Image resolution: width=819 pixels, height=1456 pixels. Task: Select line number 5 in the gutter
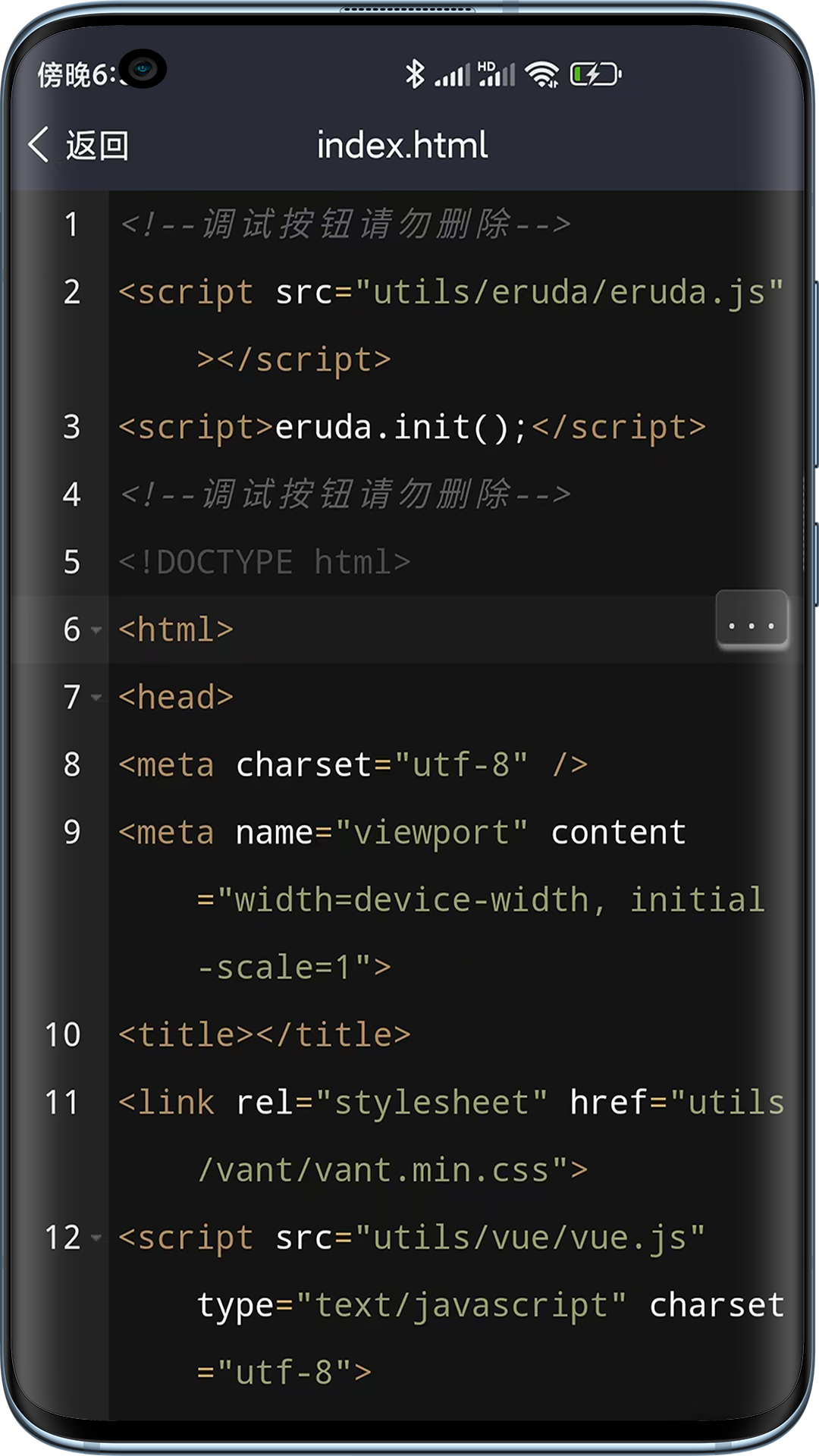[71, 562]
